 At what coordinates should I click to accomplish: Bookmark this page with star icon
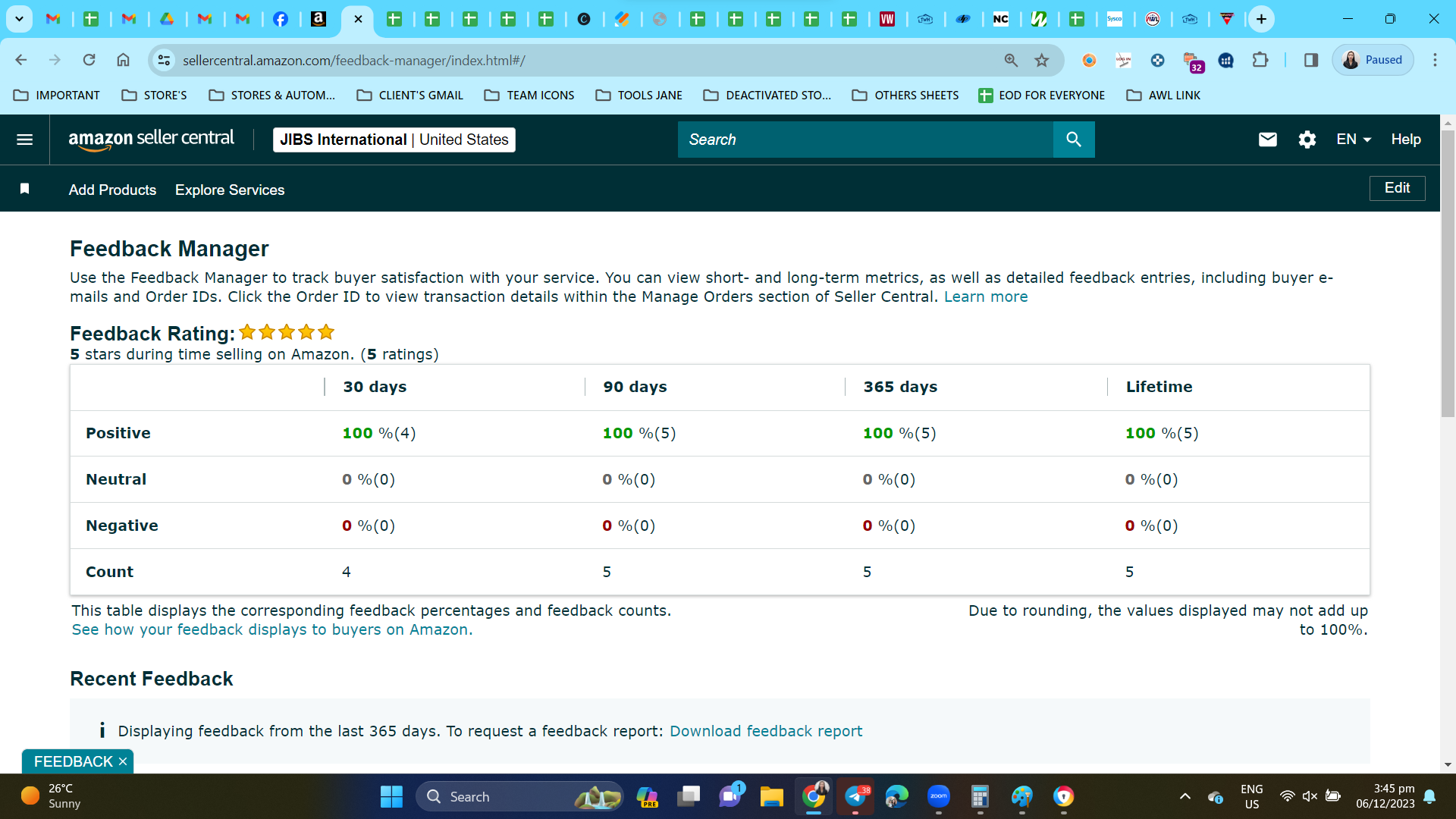1042,60
